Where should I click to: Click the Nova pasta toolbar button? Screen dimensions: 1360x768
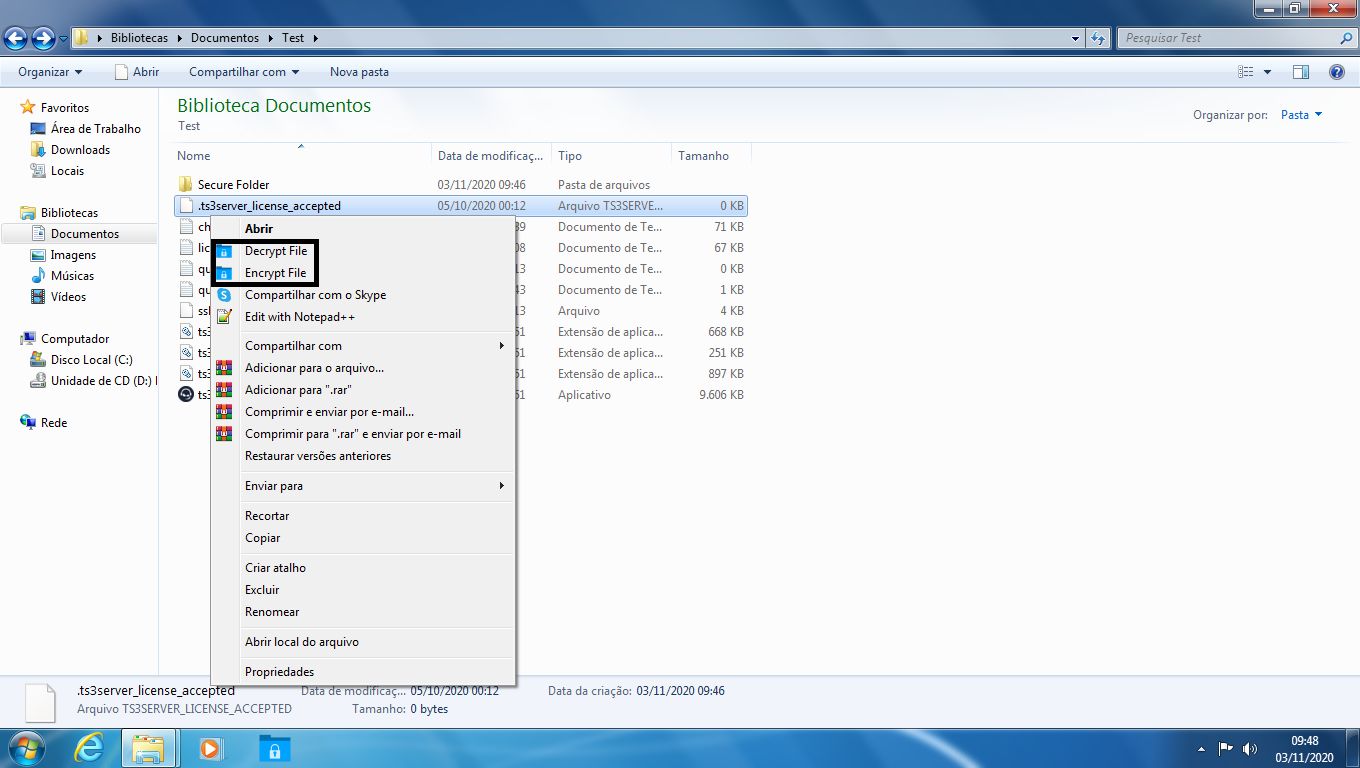pyautogui.click(x=359, y=72)
